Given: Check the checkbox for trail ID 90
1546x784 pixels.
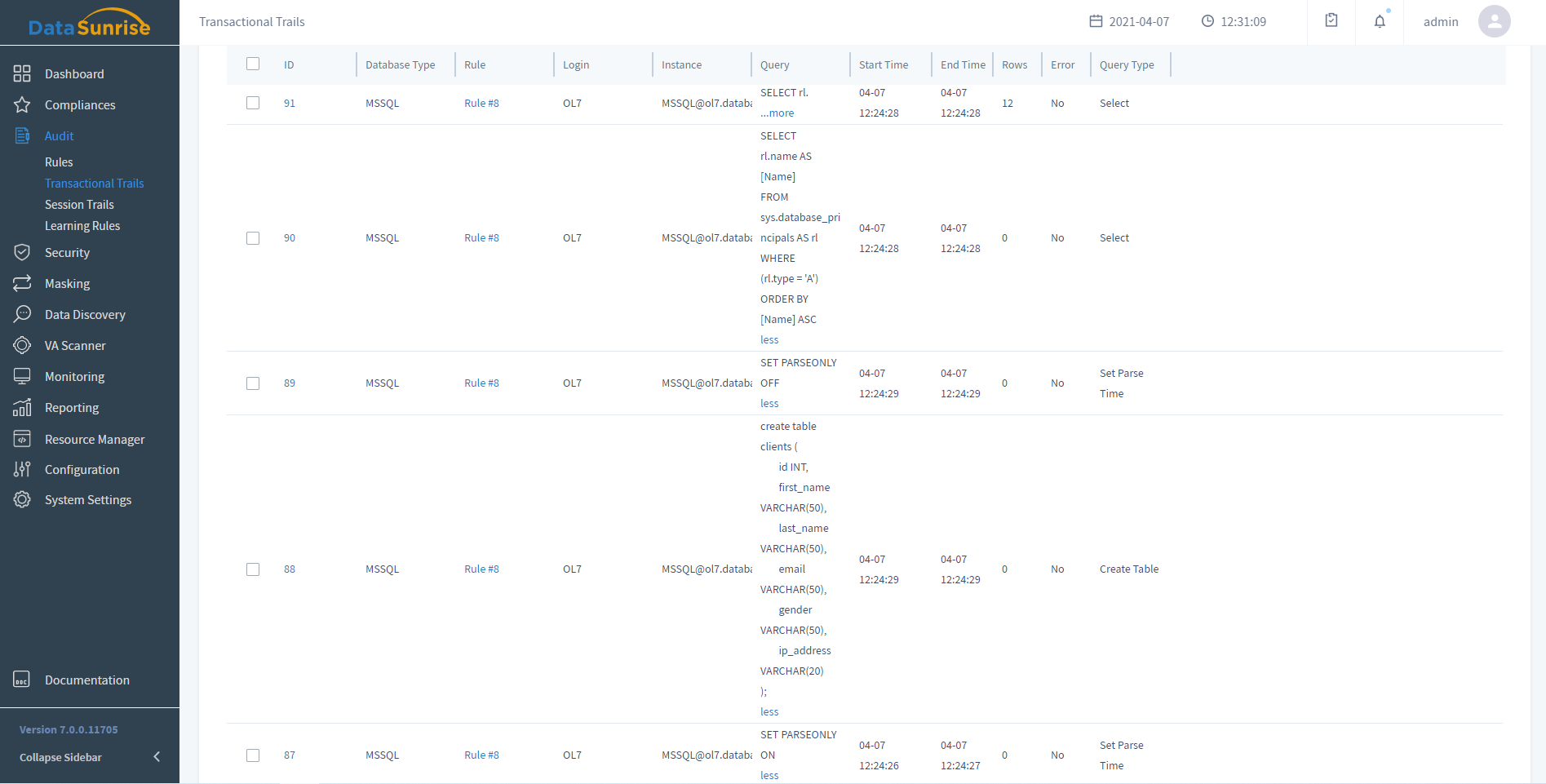Looking at the screenshot, I should [253, 238].
